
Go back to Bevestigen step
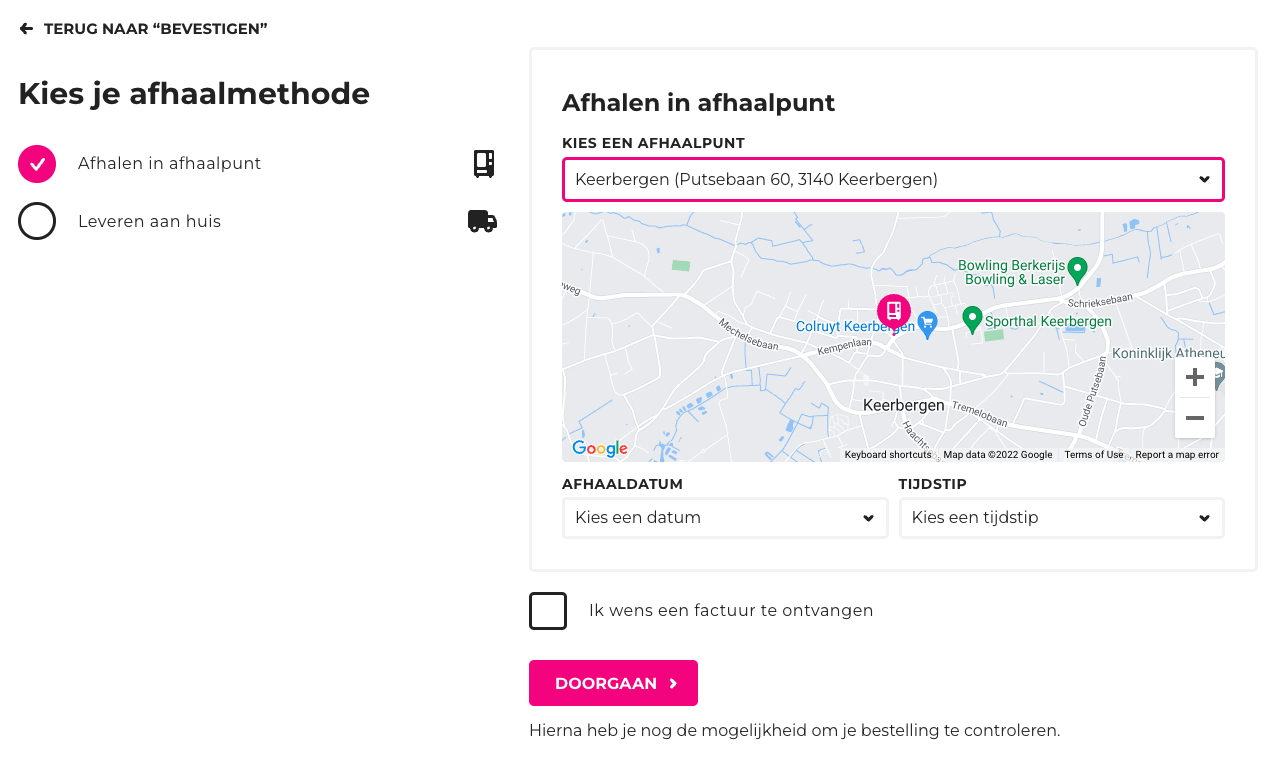[144, 29]
